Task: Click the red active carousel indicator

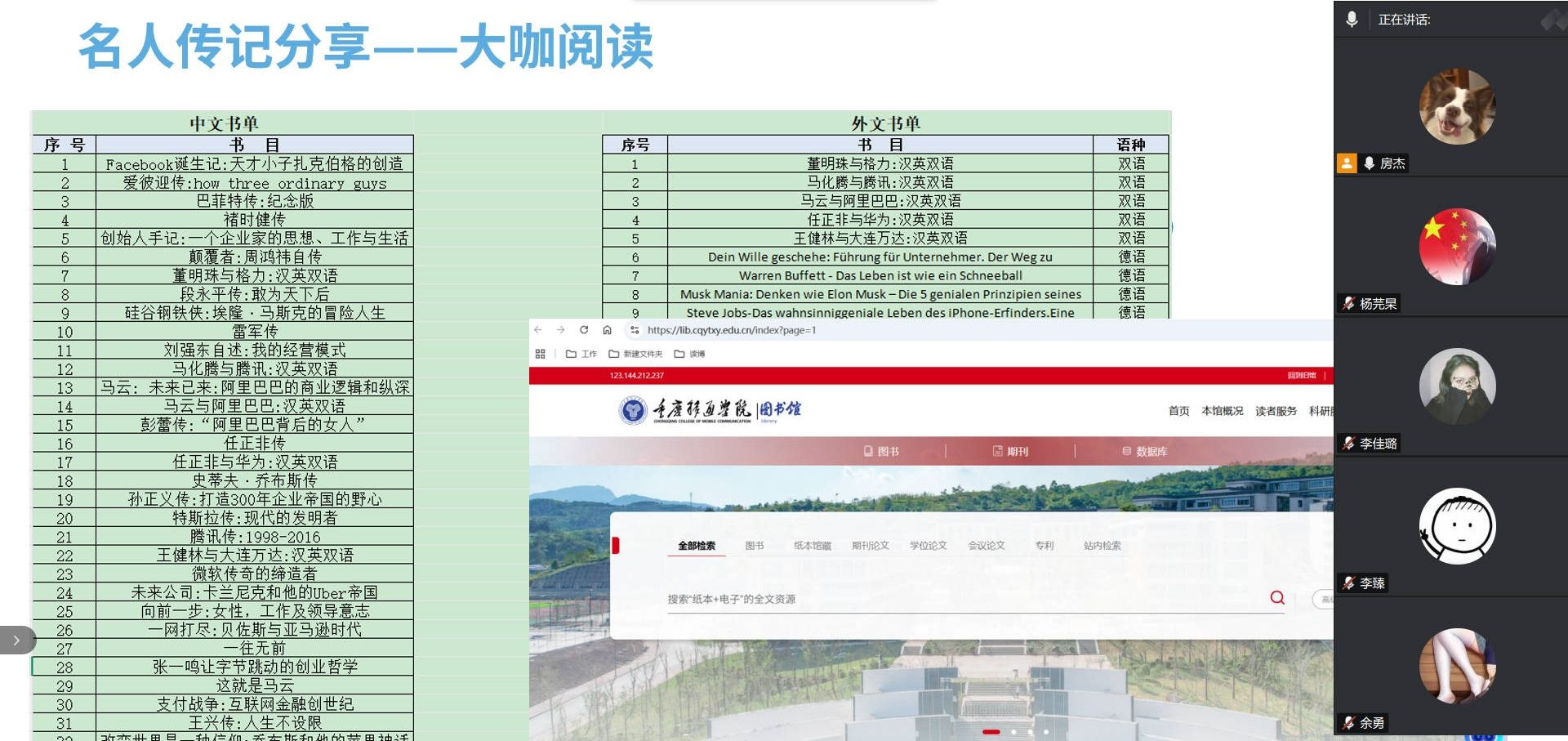Action: click(991, 732)
